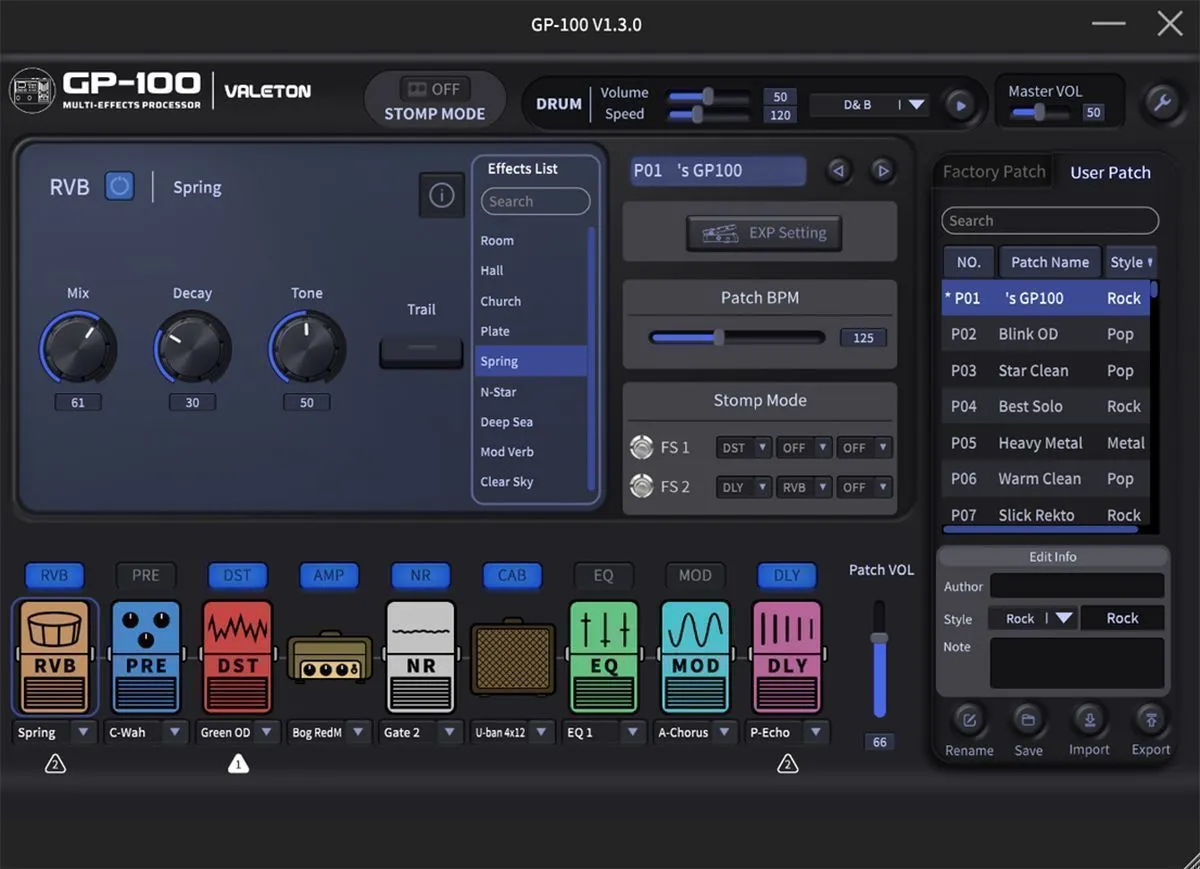Play the drum machine
The width and height of the screenshot is (1200, 869).
coord(960,104)
